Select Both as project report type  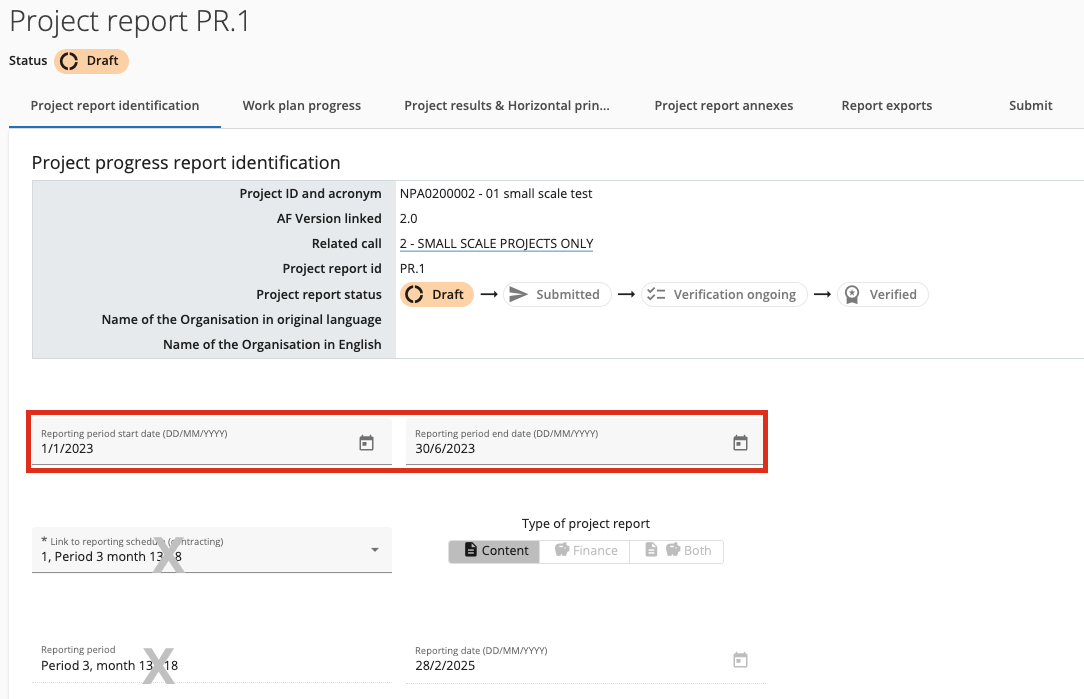click(x=677, y=551)
